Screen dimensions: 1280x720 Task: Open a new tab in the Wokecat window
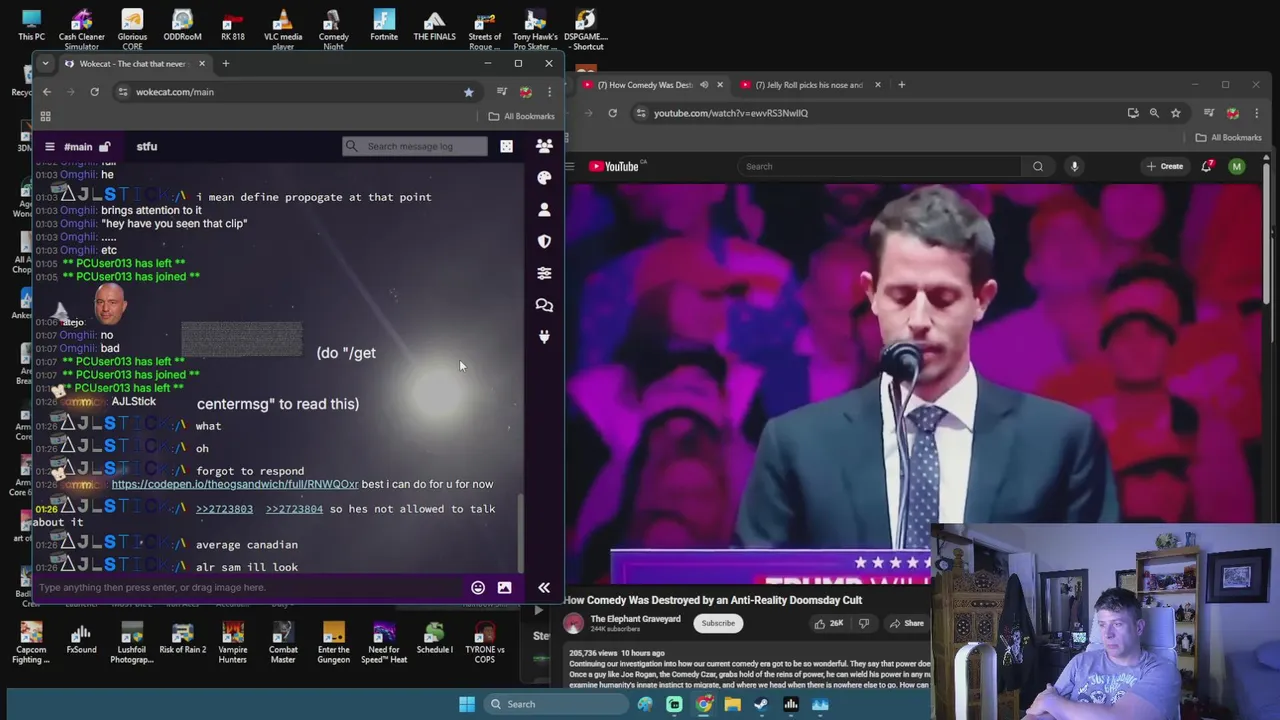tap(225, 63)
